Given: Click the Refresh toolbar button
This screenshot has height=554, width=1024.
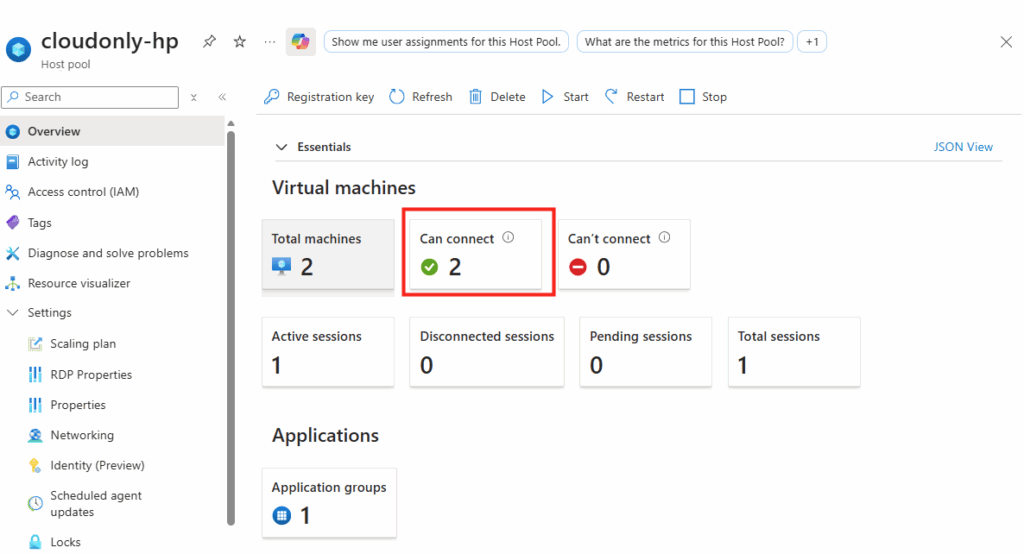Looking at the screenshot, I should click(420, 97).
